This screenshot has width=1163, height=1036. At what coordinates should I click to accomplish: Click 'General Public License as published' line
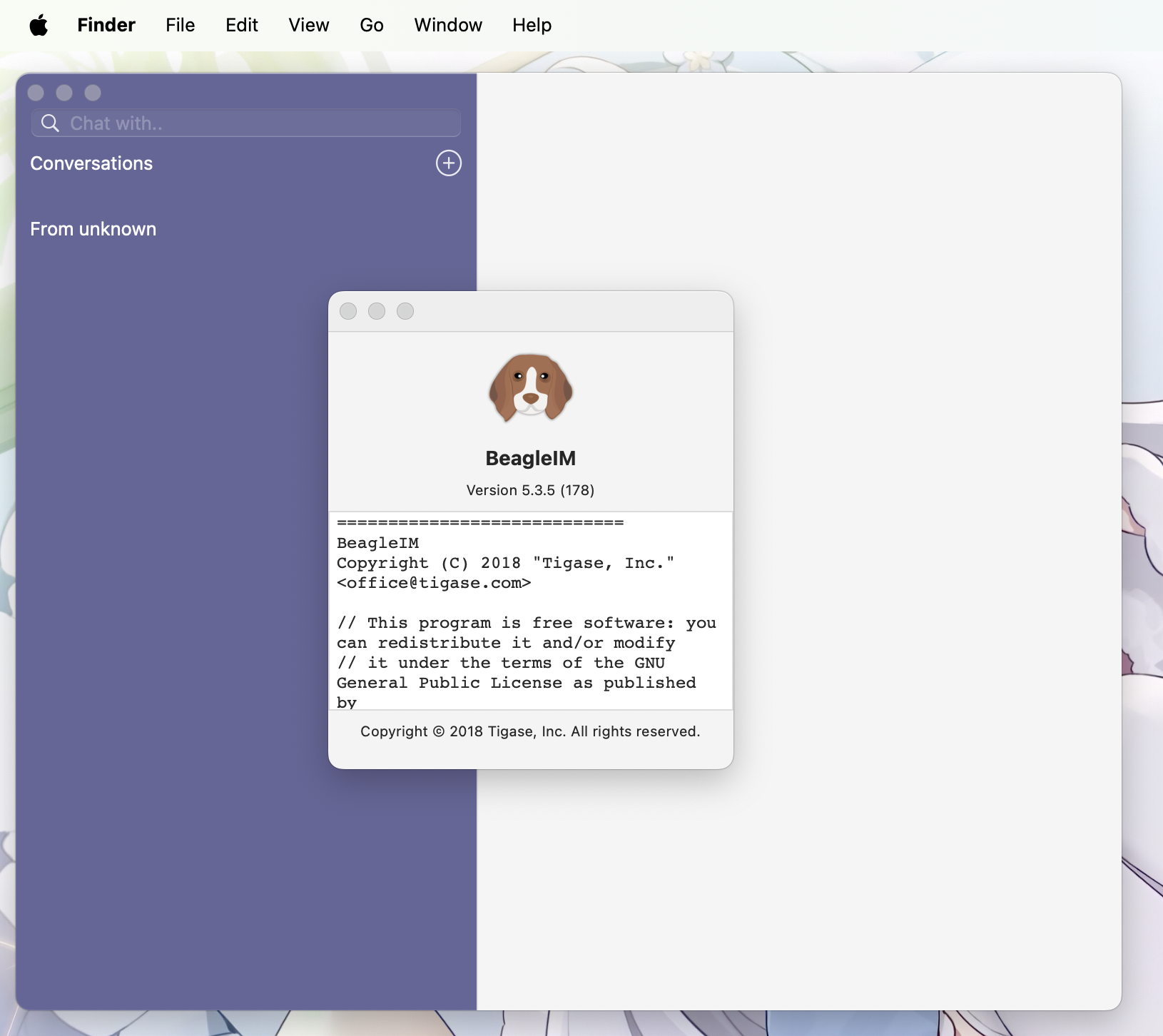[517, 683]
